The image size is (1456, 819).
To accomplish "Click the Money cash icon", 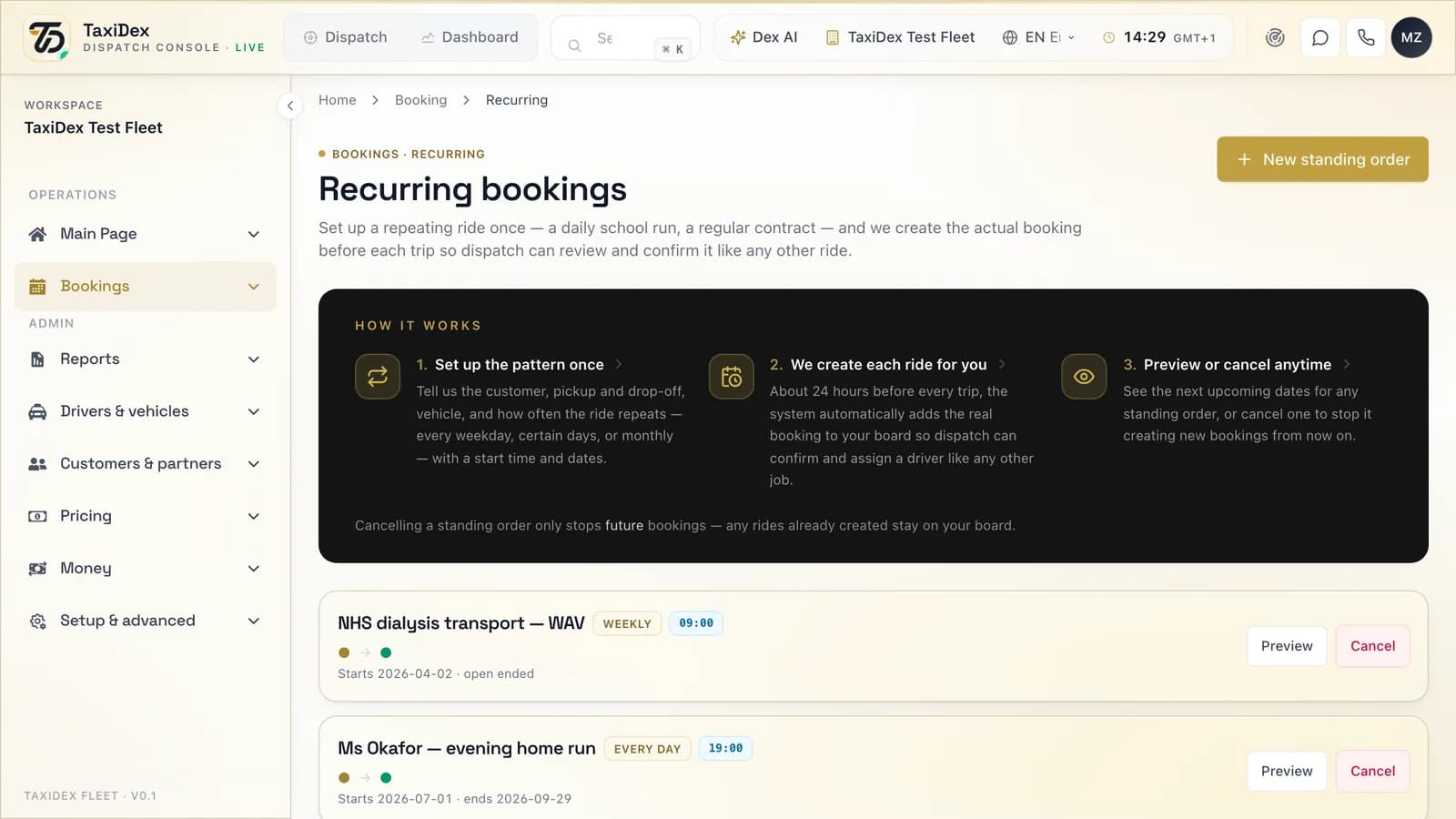I will (37, 569).
